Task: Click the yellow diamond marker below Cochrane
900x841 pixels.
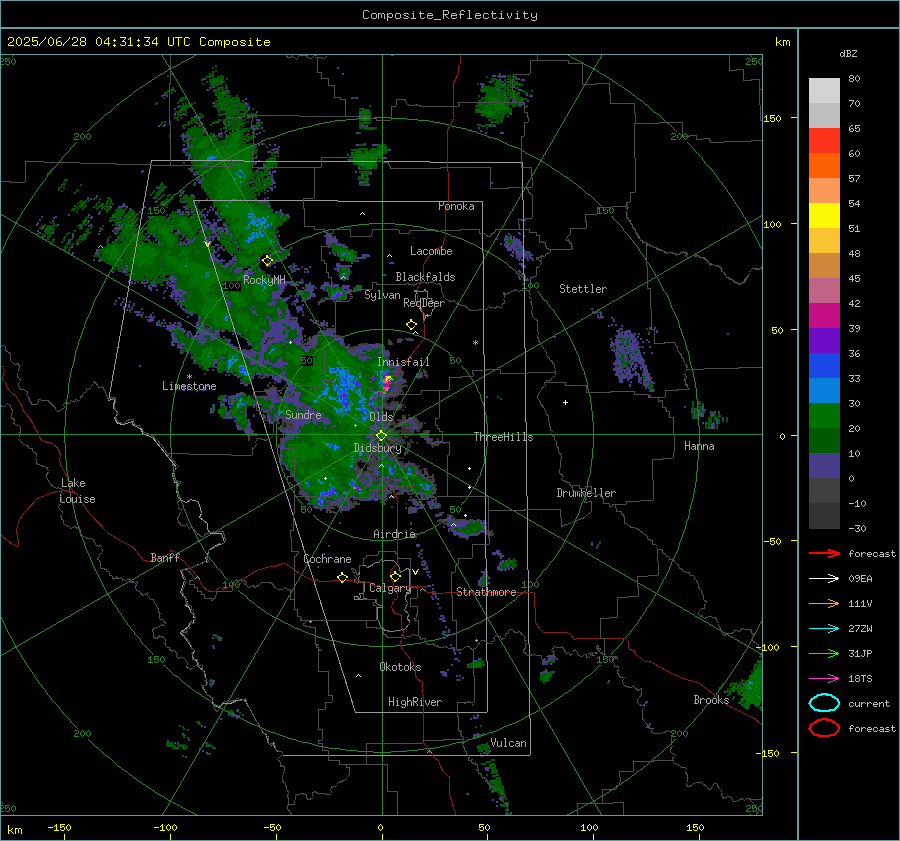Action: click(342, 578)
